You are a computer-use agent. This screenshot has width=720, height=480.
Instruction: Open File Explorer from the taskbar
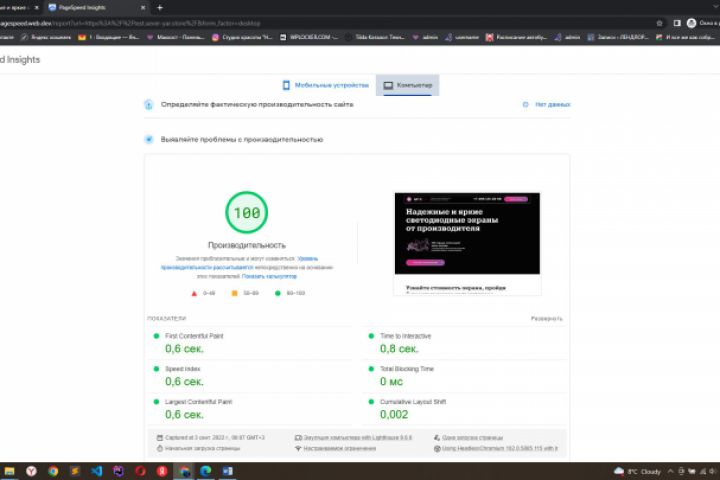[x=9, y=471]
